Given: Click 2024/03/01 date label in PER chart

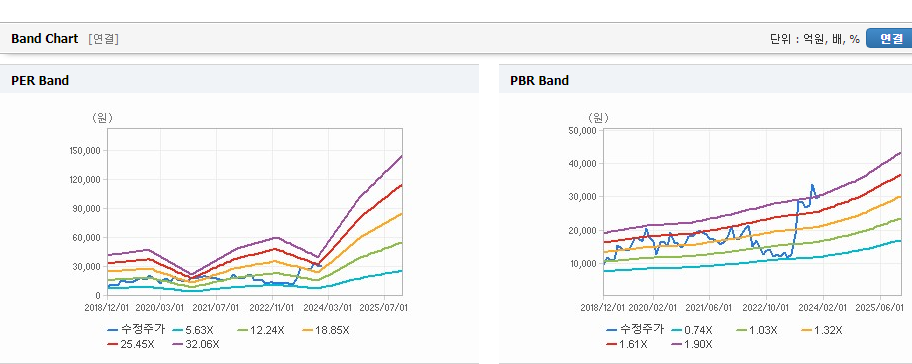Looking at the screenshot, I should click(x=328, y=307).
